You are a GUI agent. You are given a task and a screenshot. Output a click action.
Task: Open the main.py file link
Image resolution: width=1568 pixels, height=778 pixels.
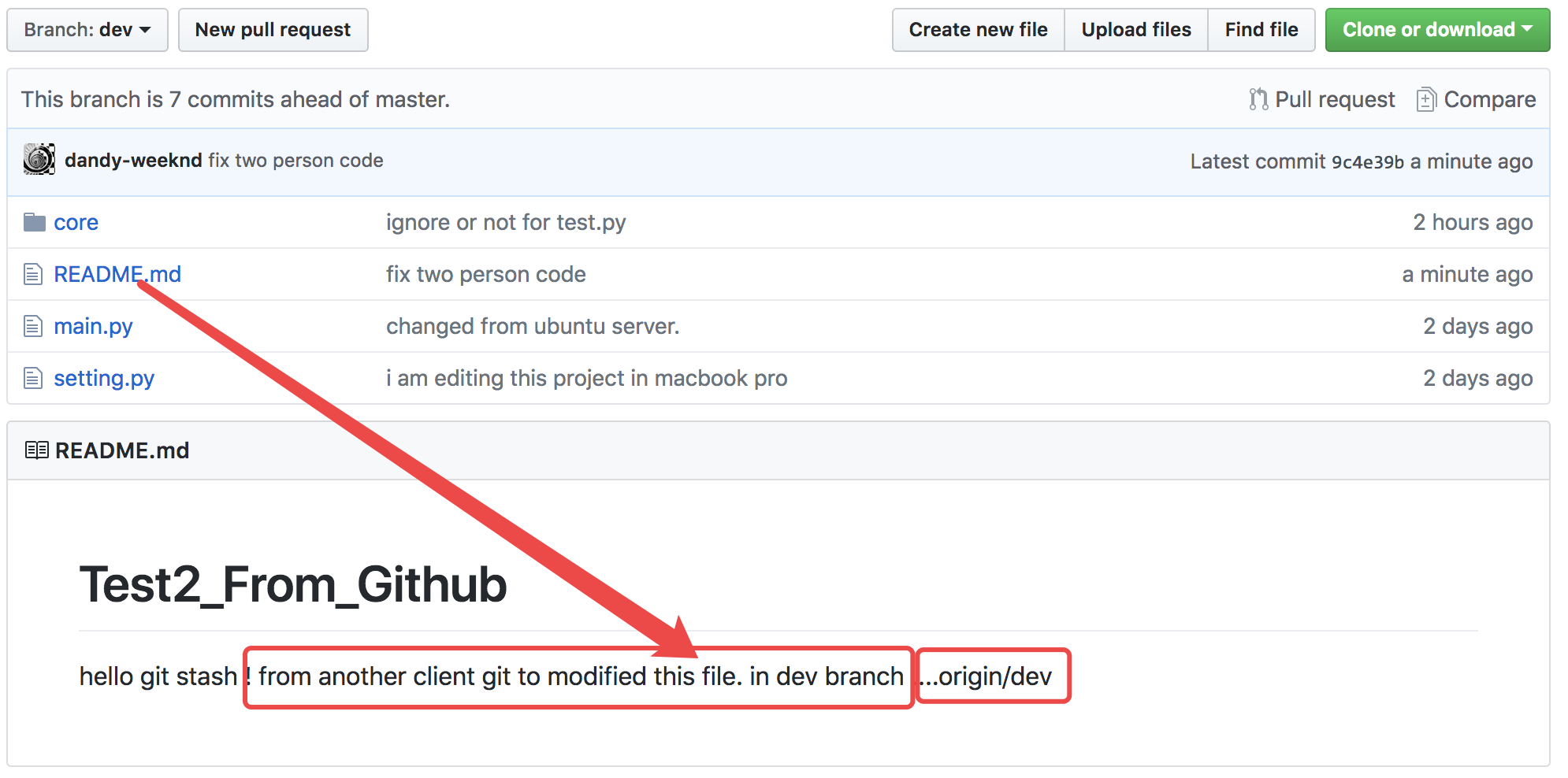(x=93, y=327)
